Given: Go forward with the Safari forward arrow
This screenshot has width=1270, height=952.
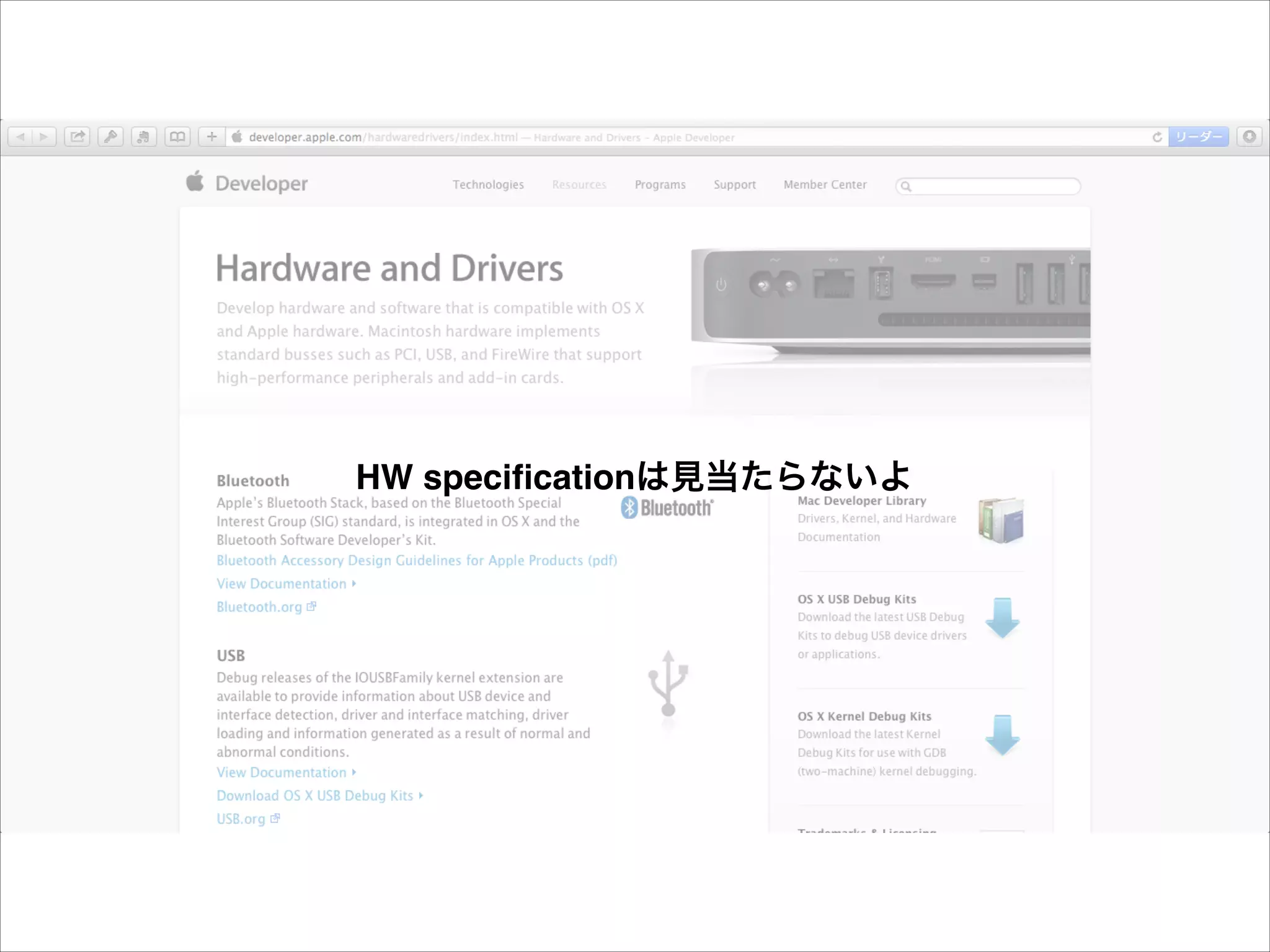Looking at the screenshot, I should click(x=44, y=136).
